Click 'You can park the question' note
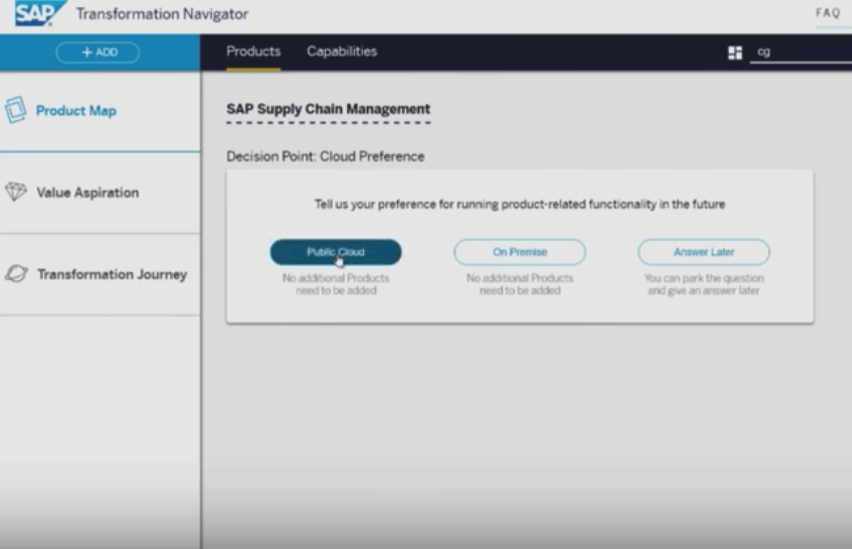 tap(704, 284)
